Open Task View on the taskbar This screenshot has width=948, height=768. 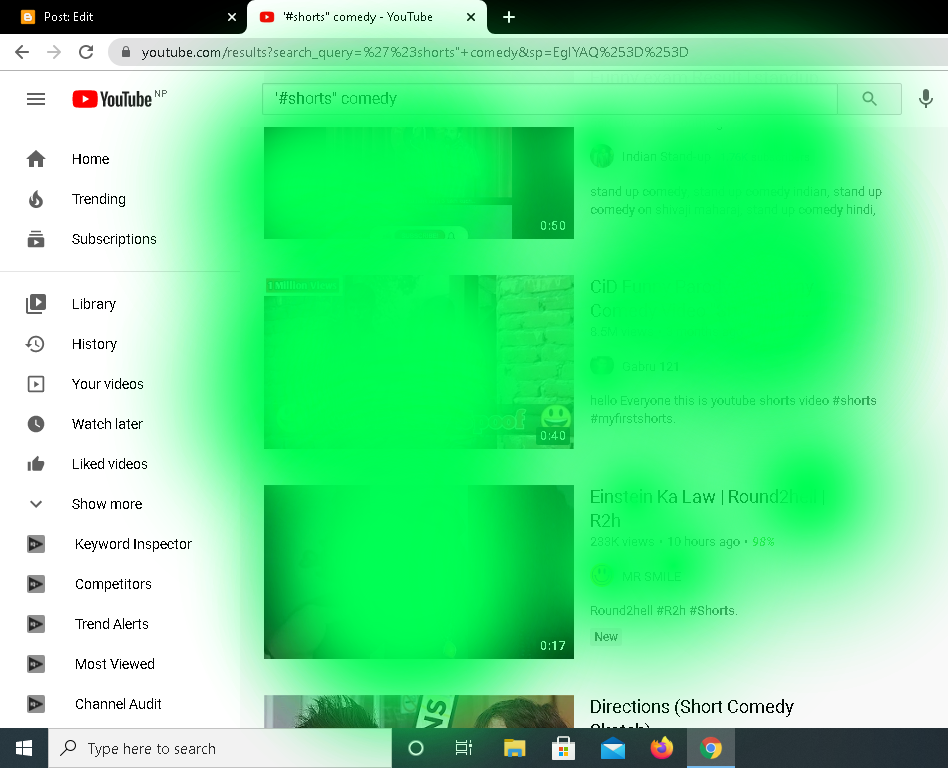[x=464, y=748]
